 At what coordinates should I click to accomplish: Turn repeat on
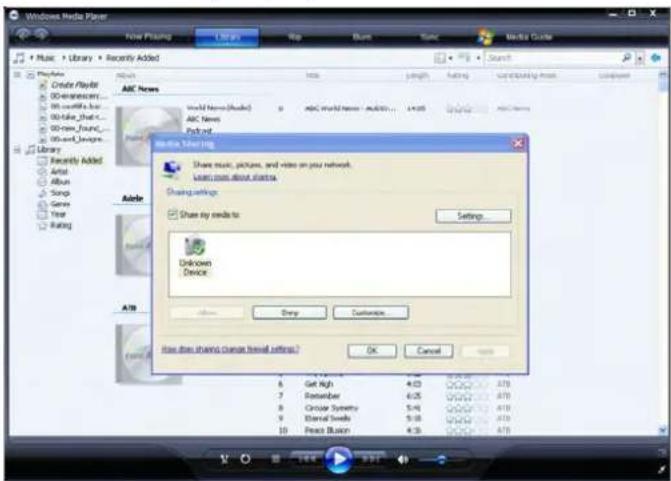coord(245,459)
